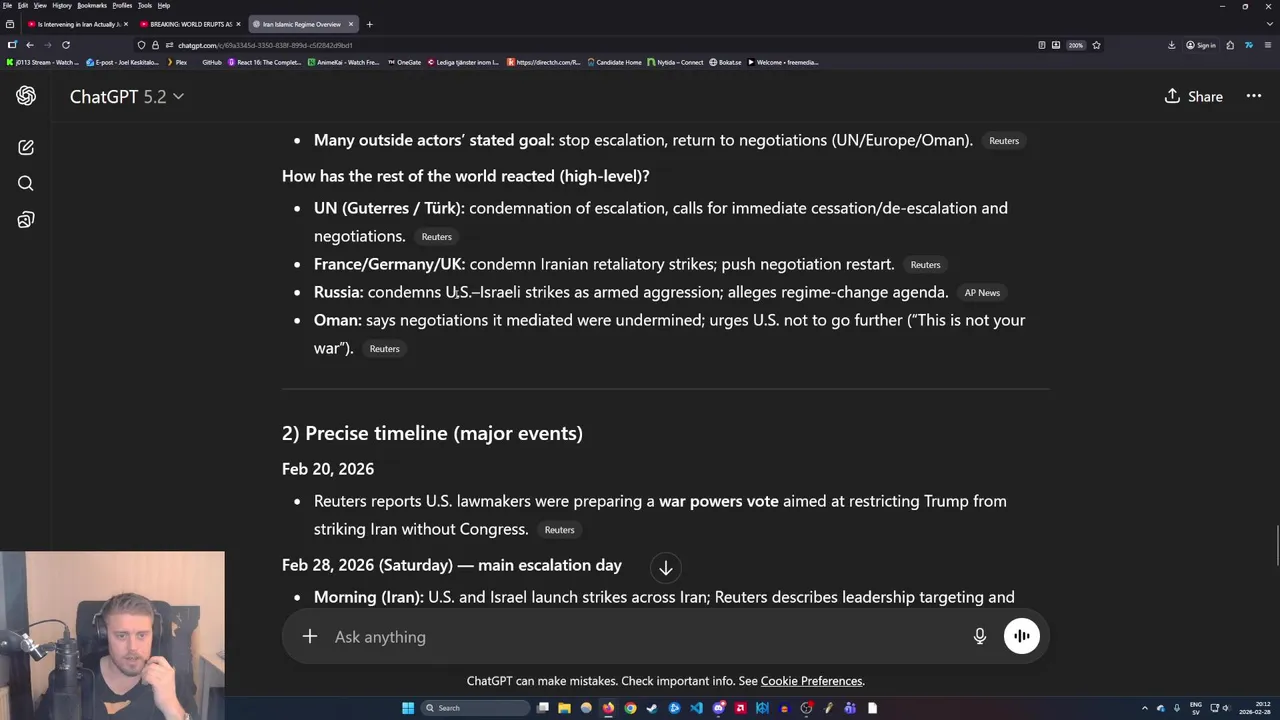Open the three-dot more options menu

pyautogui.click(x=1254, y=96)
